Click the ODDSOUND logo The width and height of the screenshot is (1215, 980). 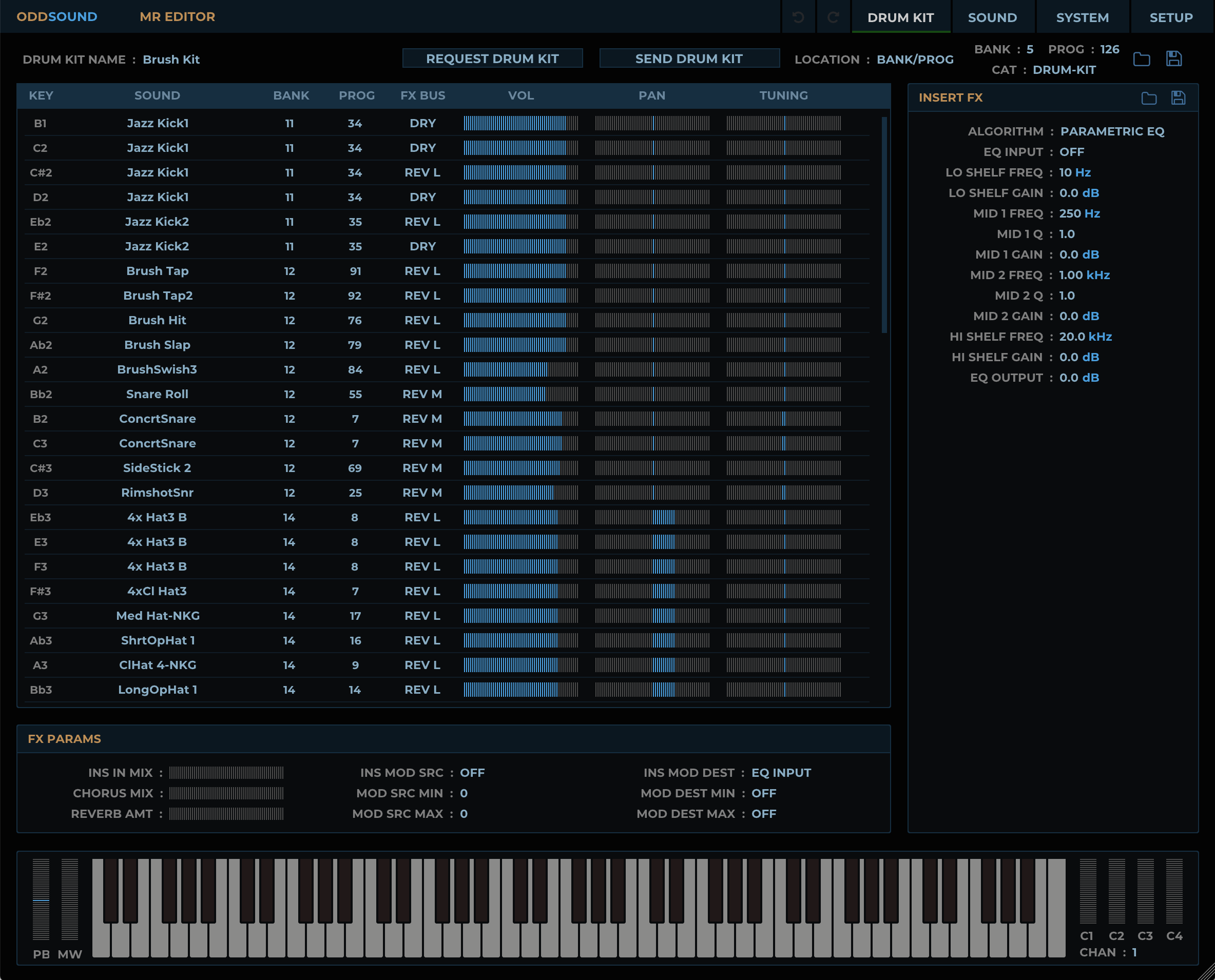(57, 16)
